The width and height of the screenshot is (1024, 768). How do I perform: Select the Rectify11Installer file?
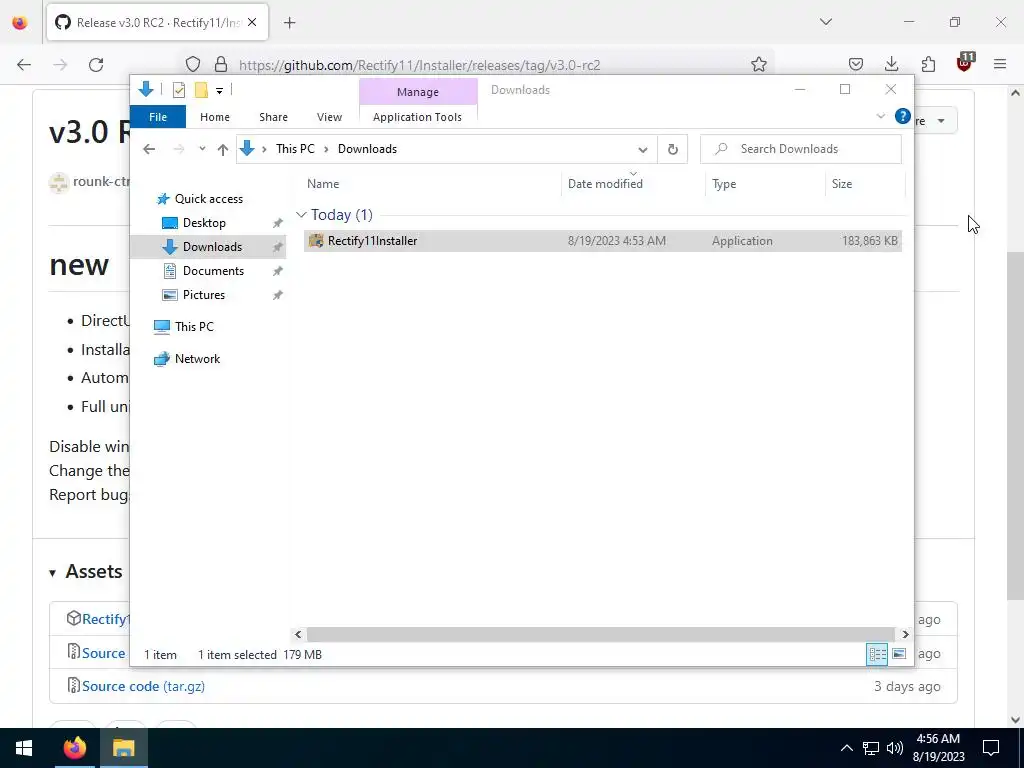602,241
